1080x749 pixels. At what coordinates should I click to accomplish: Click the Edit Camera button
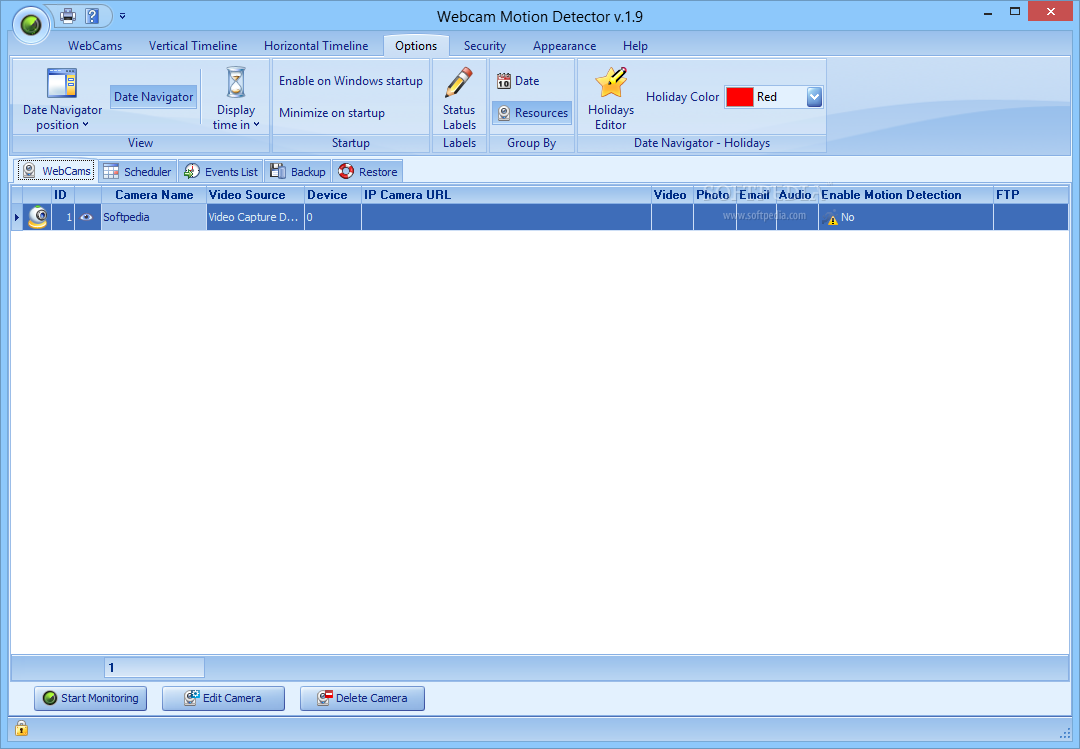click(x=223, y=698)
